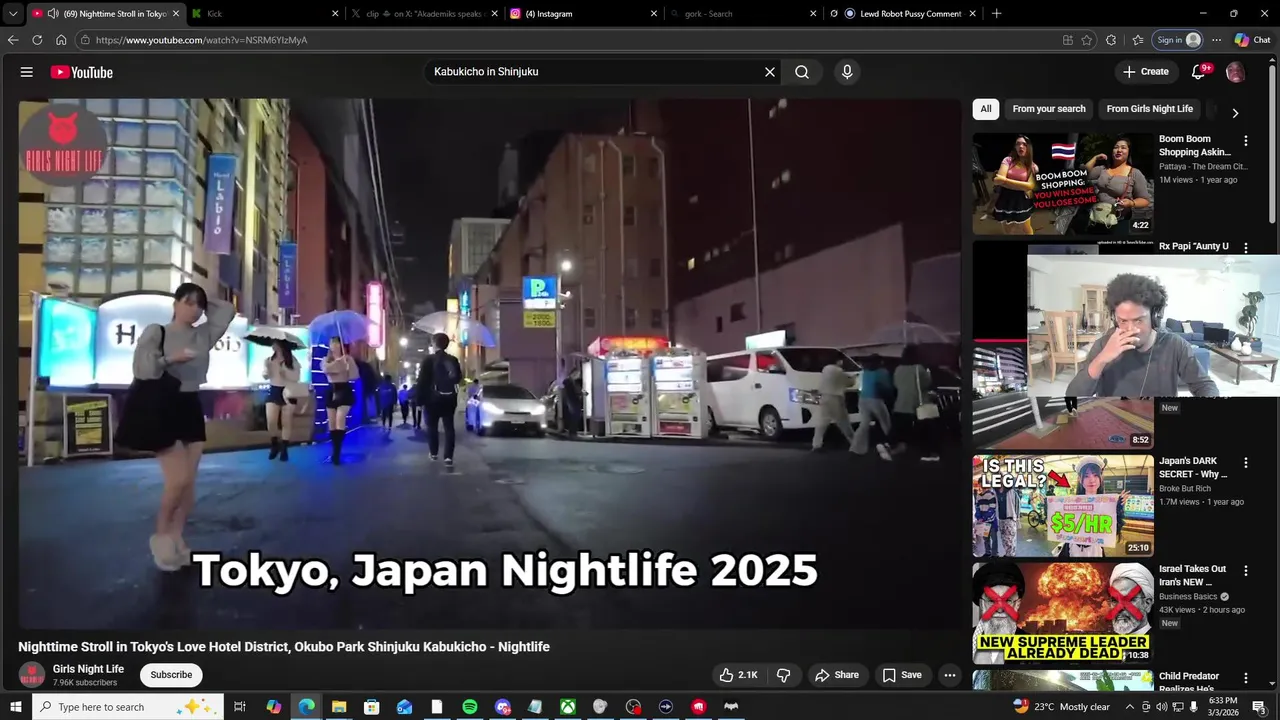Open options for Rx Papi video
Screen dimensions: 1280x720
[x=1246, y=247]
